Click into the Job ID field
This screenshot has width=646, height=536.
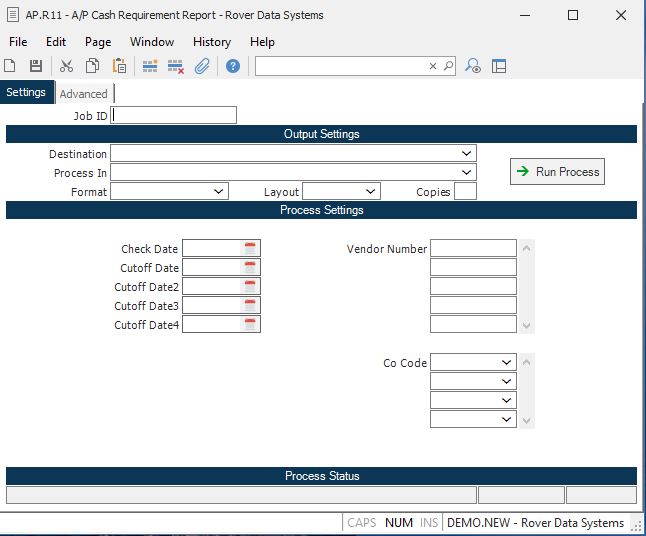click(x=175, y=115)
